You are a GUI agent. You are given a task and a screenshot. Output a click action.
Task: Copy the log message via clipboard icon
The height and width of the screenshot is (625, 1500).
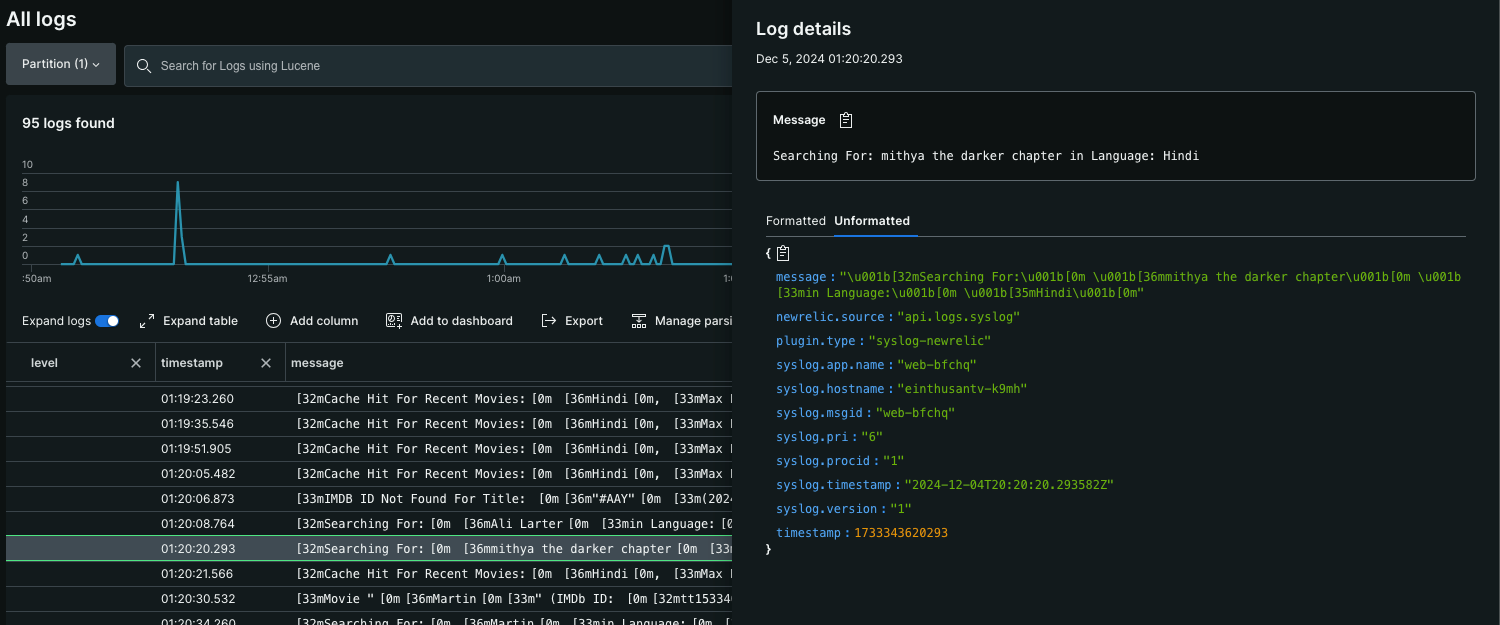[846, 120]
